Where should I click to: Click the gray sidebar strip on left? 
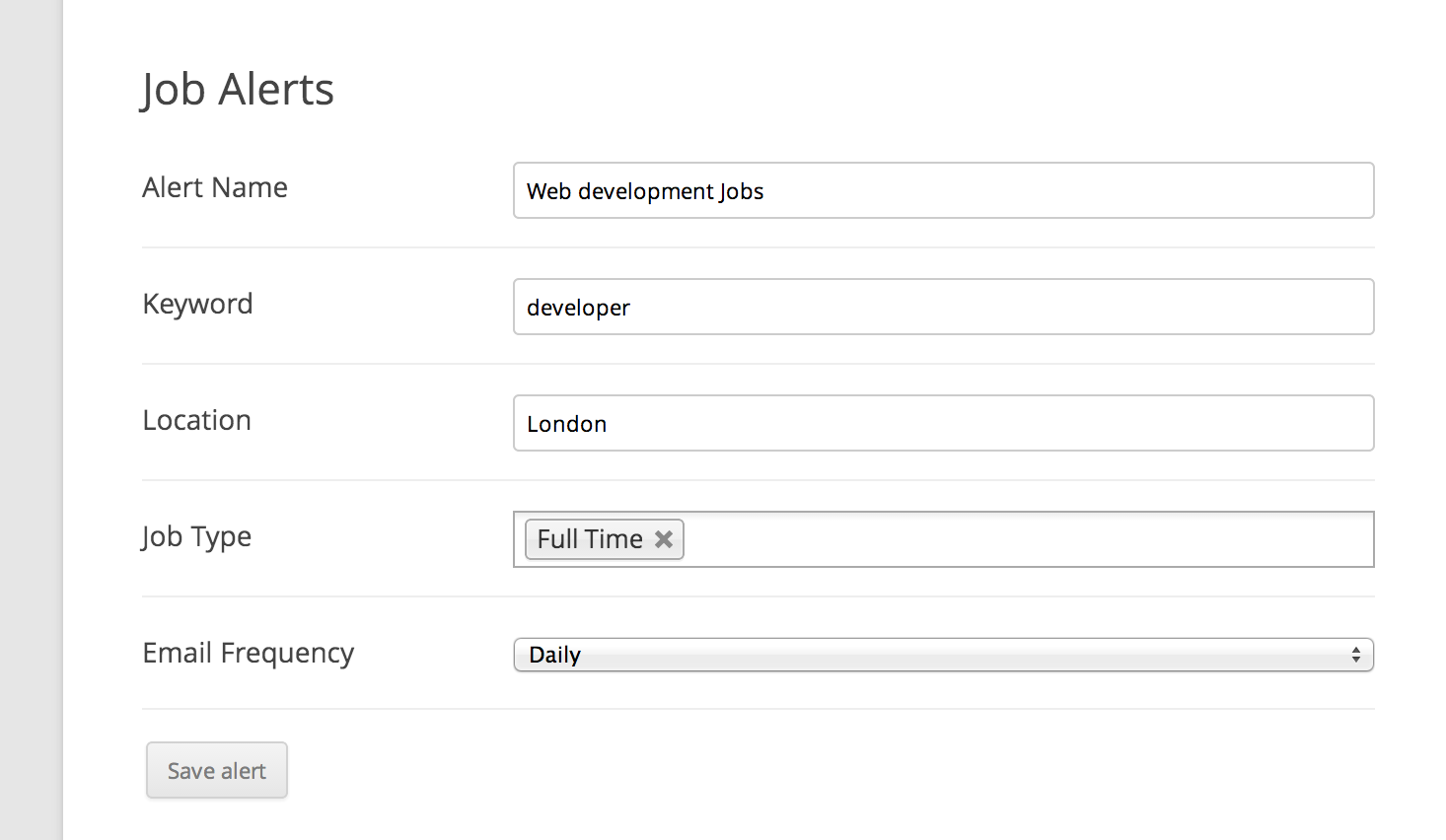point(32,420)
